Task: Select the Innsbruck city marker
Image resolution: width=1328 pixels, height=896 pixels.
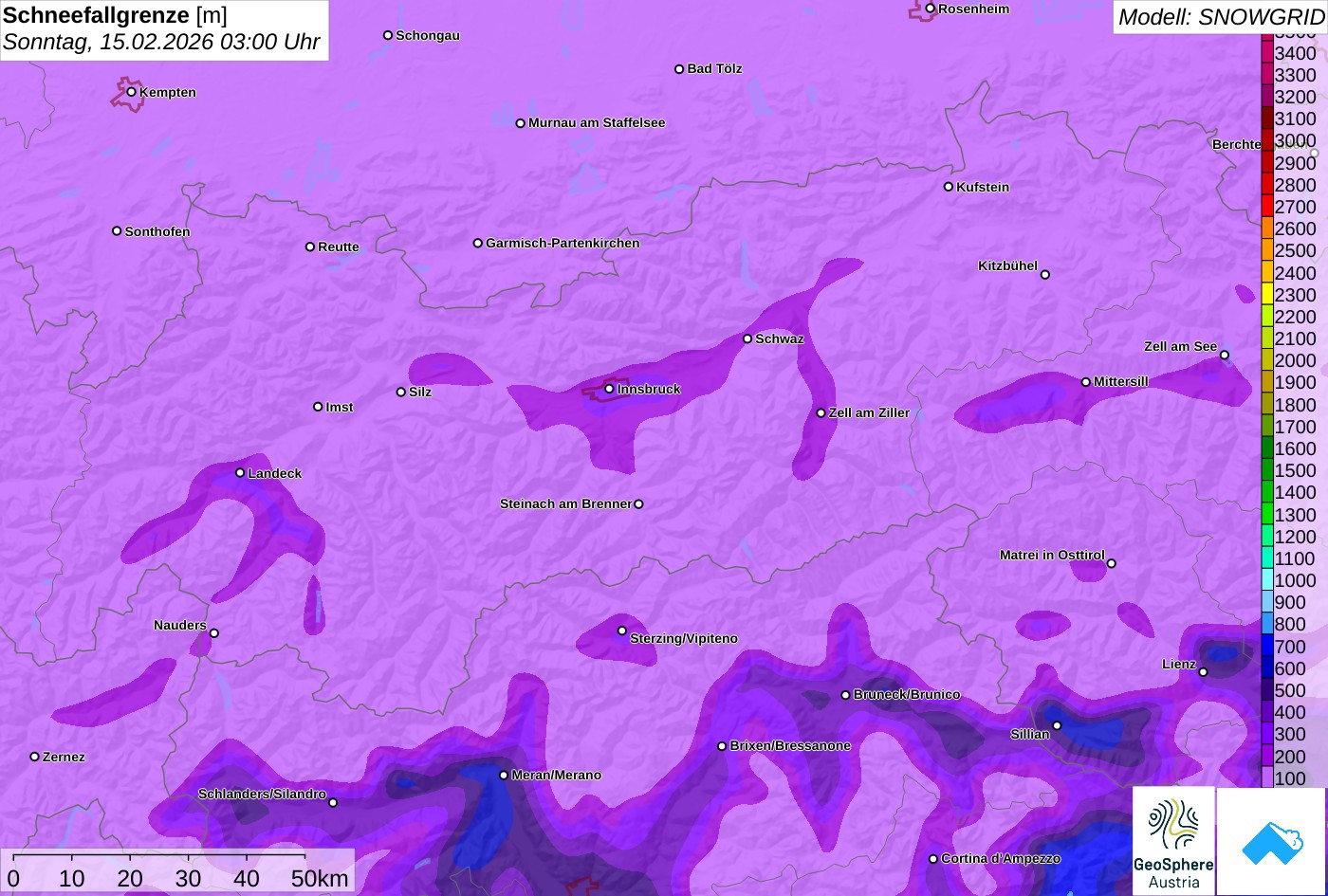Action: [610, 389]
